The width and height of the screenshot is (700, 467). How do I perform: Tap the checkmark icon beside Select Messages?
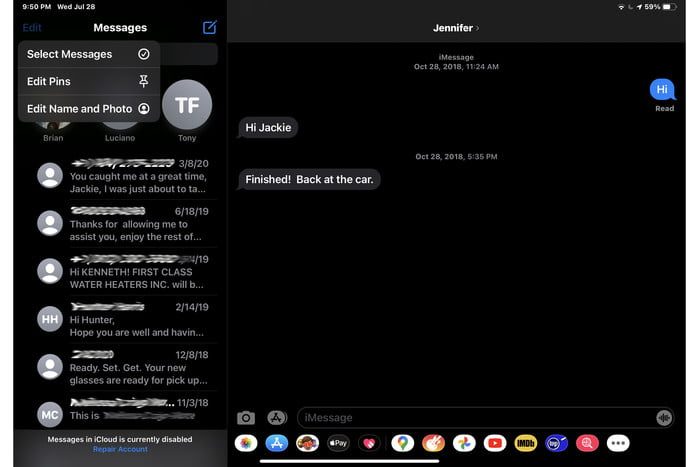pyautogui.click(x=144, y=54)
